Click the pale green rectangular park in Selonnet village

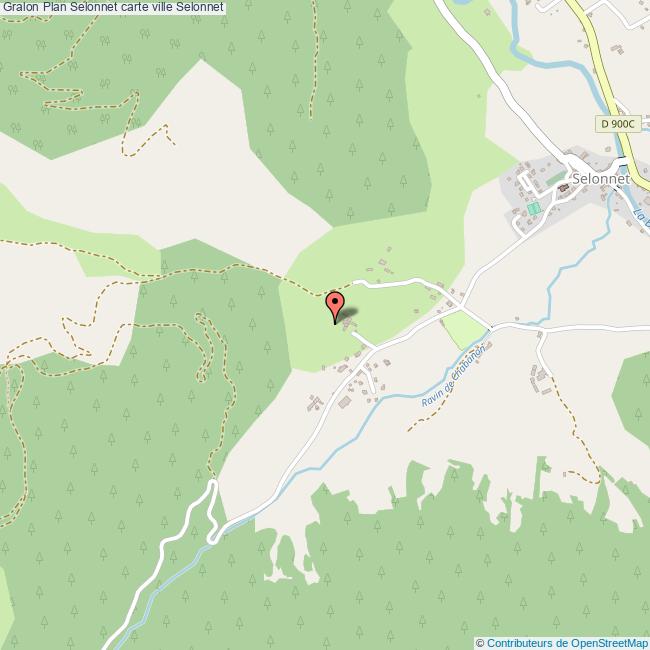(x=555, y=179)
